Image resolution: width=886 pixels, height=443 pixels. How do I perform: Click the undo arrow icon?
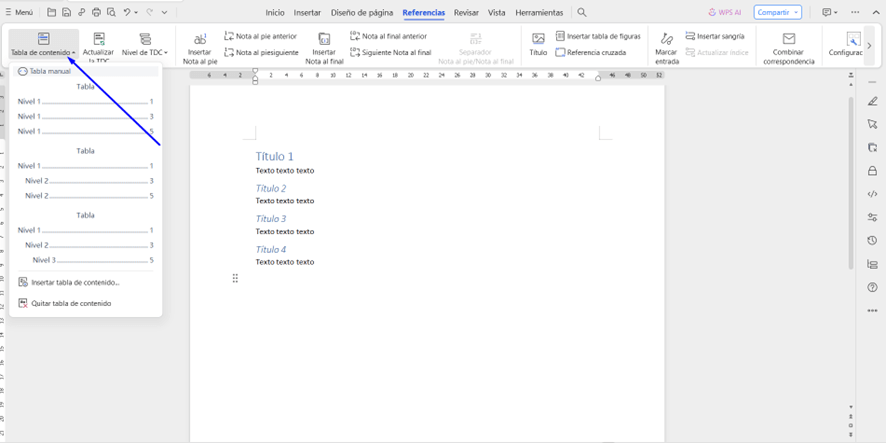click(127, 12)
